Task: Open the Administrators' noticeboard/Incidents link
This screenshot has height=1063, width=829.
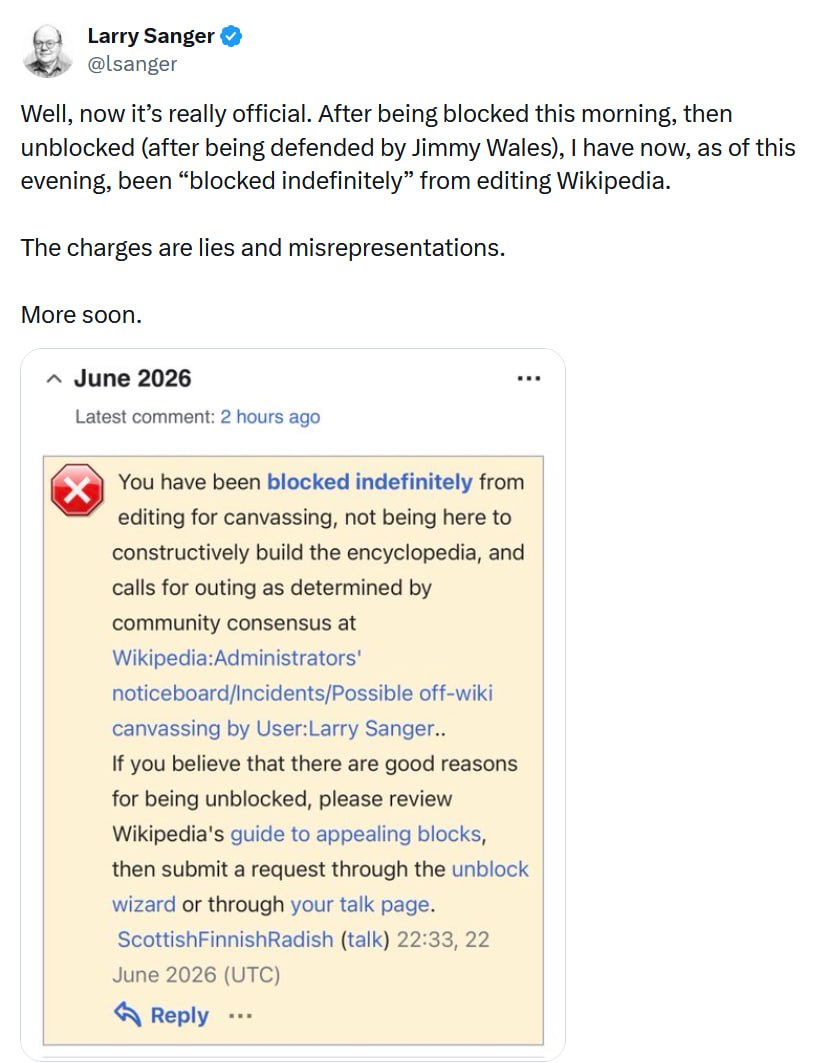Action: point(302,693)
